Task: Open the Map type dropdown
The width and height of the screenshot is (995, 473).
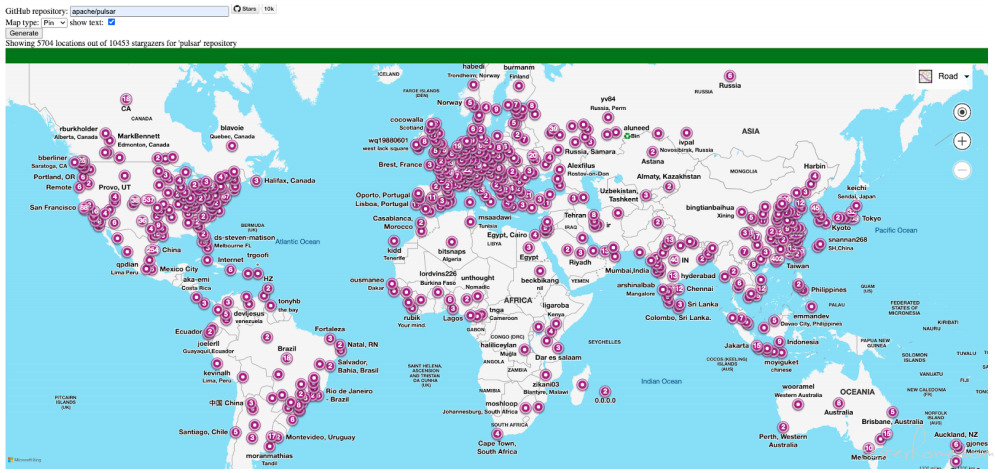Action: [x=55, y=22]
